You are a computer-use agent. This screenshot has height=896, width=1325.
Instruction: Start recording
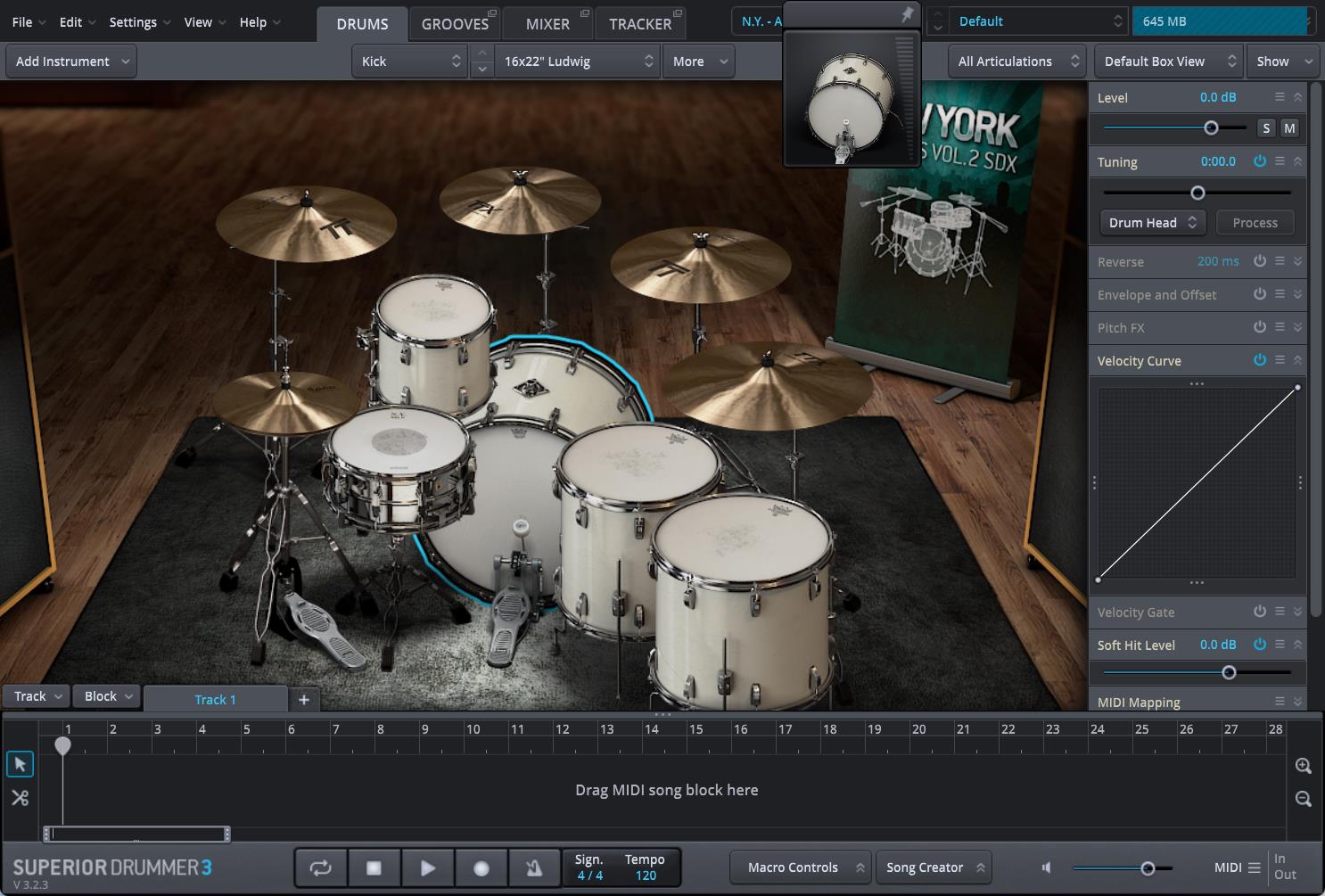pyautogui.click(x=481, y=867)
